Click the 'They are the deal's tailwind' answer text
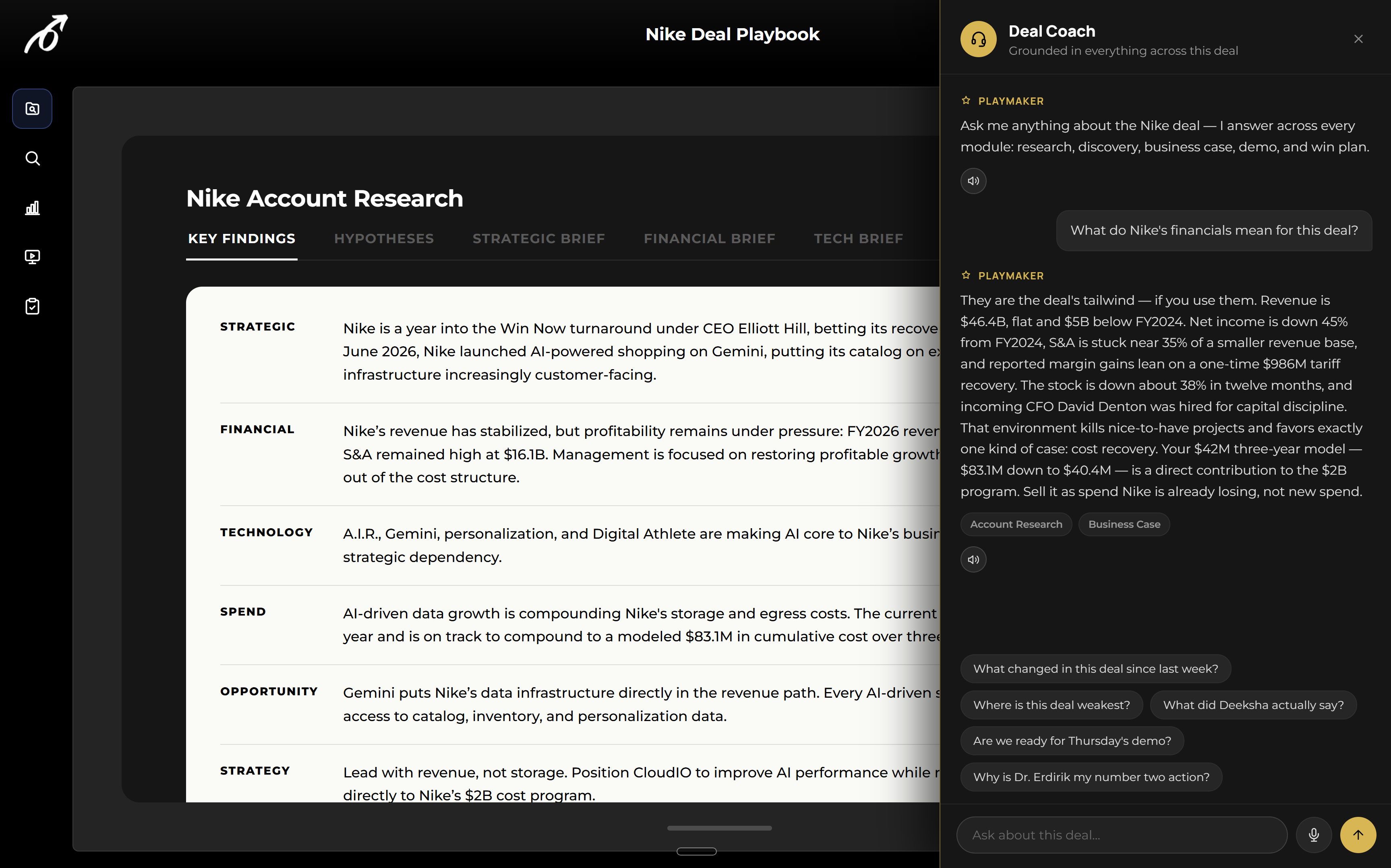 click(x=1161, y=395)
